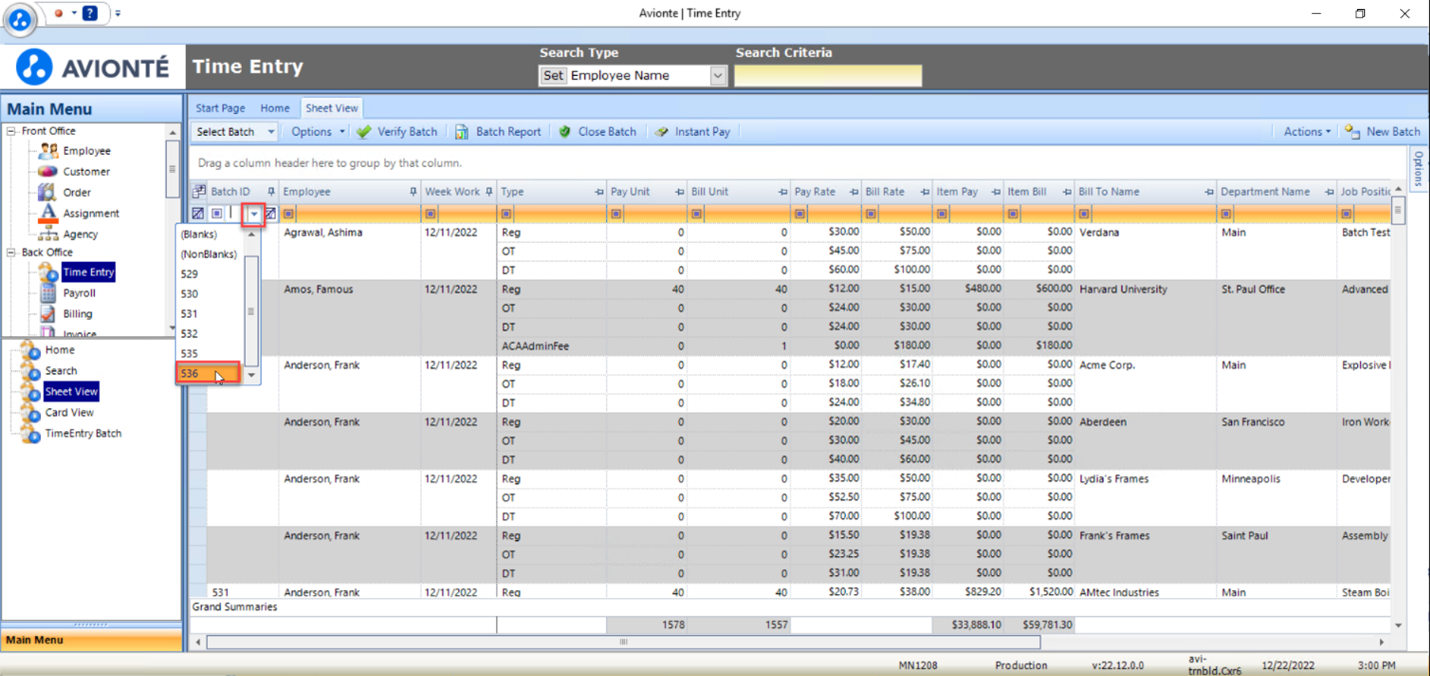The height and width of the screenshot is (676, 1430).
Task: Click the filter operator icon in Bill To Name column
Action: (x=1084, y=214)
